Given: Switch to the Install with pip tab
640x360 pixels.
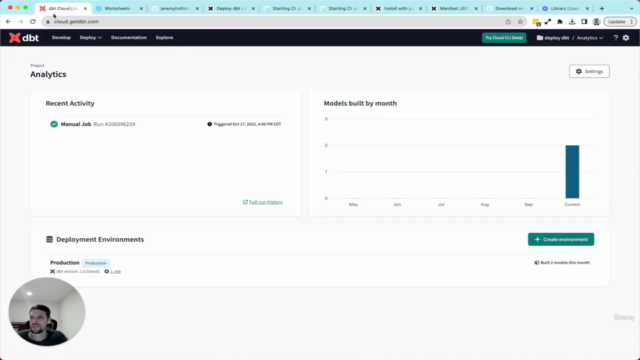Looking at the screenshot, I should click(x=398, y=8).
